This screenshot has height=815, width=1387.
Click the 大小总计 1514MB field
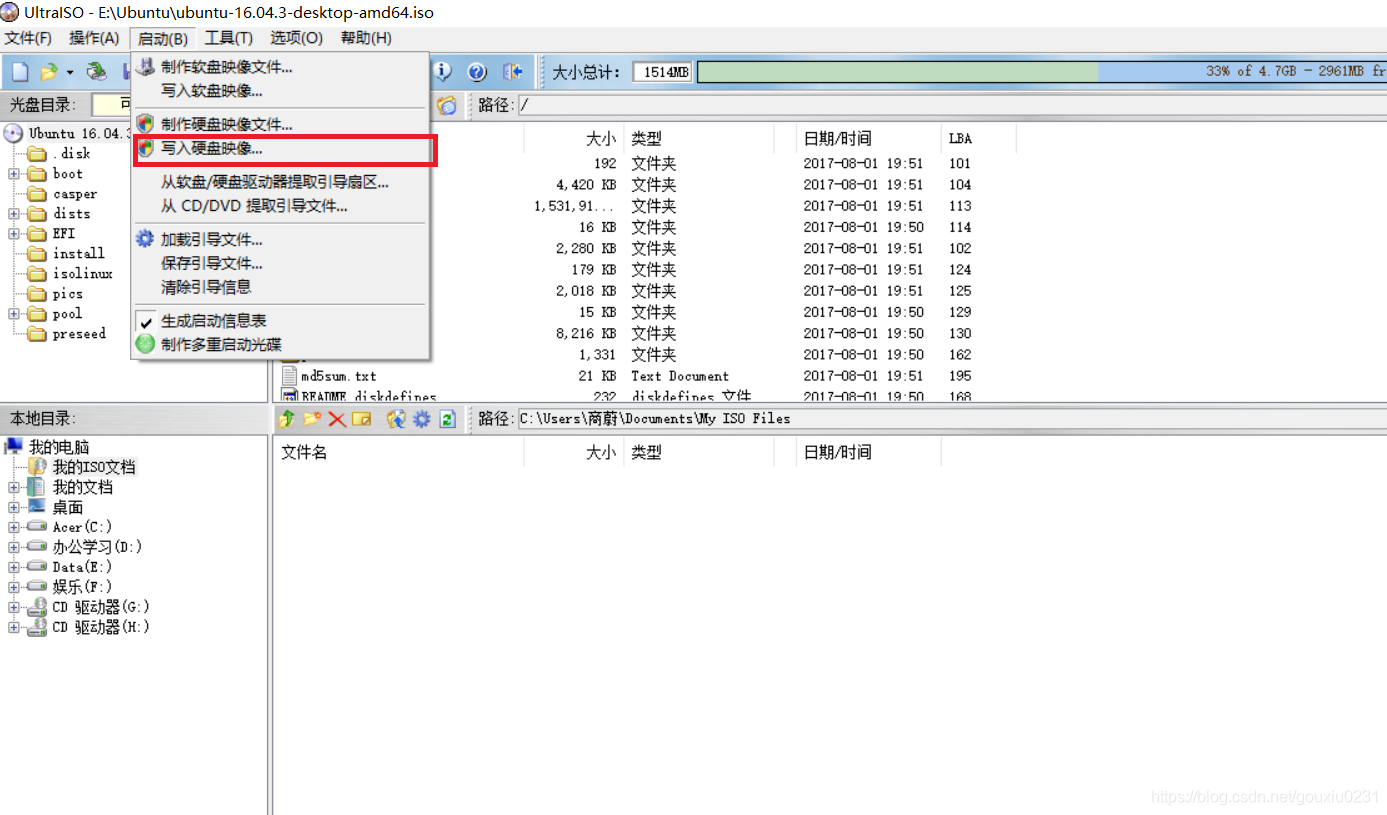[662, 72]
